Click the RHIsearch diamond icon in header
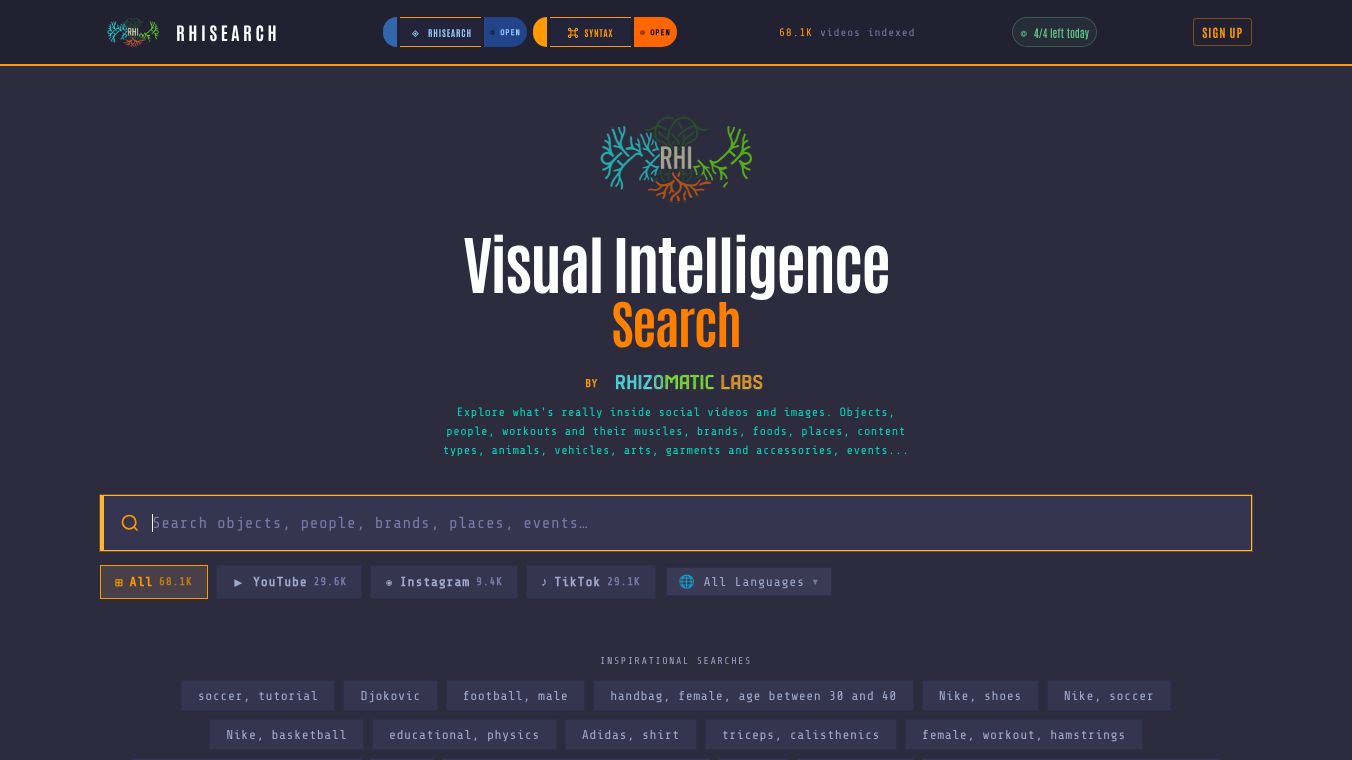The height and width of the screenshot is (760, 1352). pyautogui.click(x=416, y=33)
